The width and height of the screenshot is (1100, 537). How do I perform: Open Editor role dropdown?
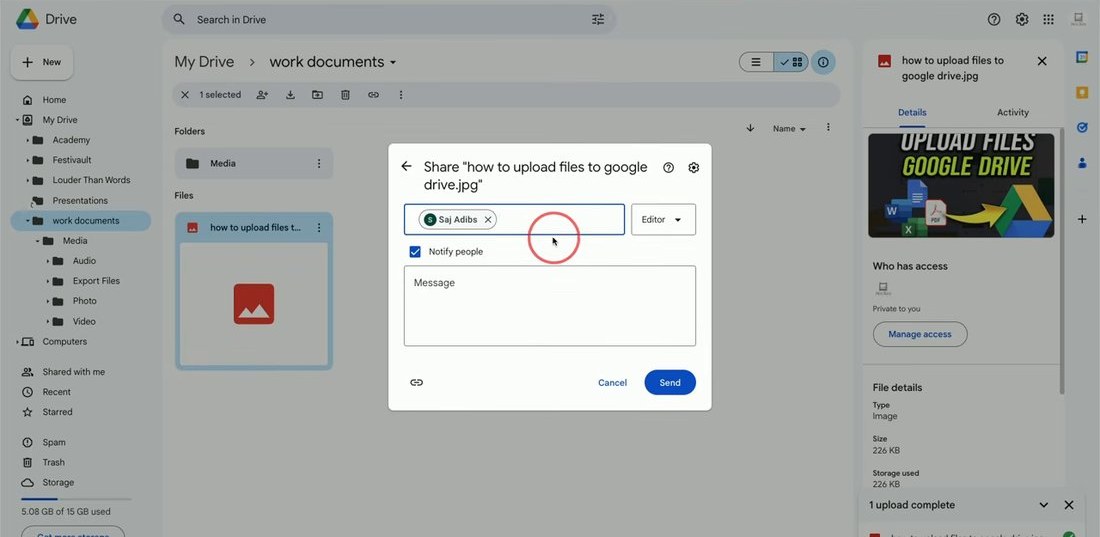point(663,220)
